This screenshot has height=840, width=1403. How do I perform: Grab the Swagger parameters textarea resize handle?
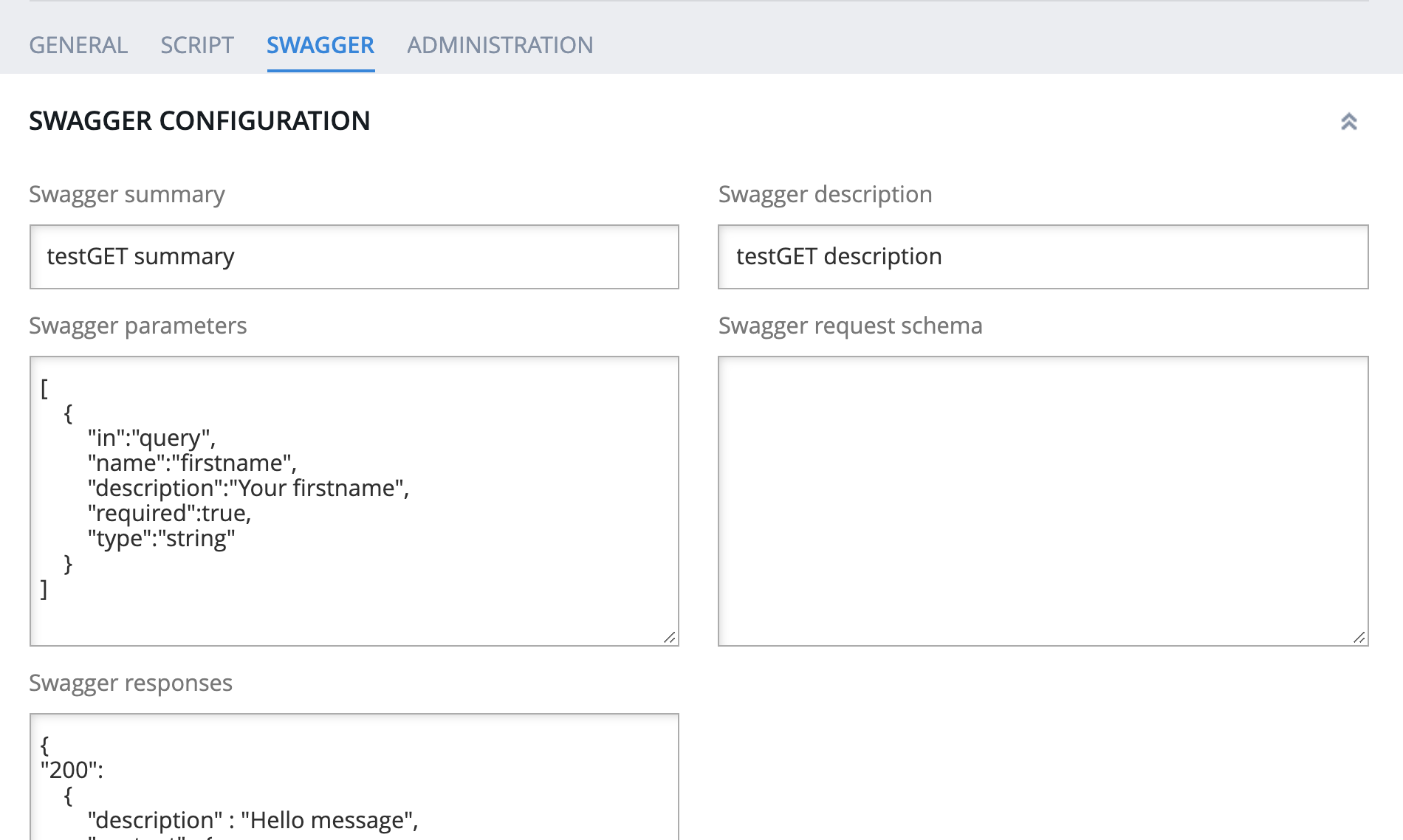(x=670, y=637)
